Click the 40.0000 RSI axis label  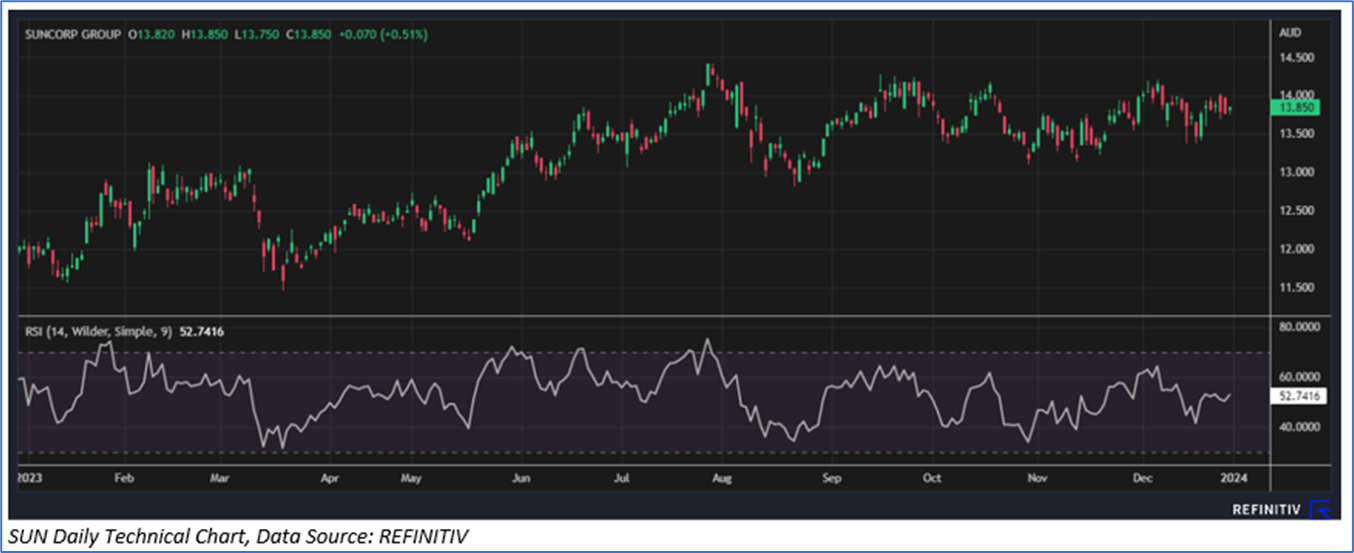tap(1298, 427)
